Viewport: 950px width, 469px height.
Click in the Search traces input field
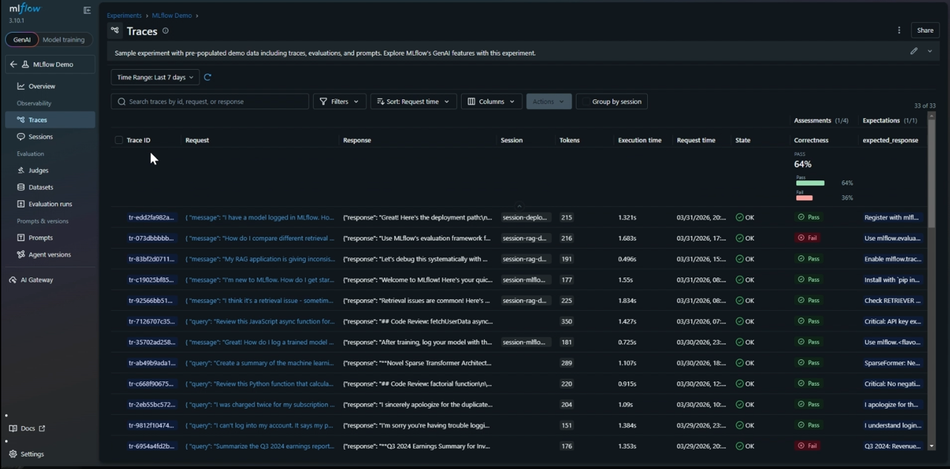(x=210, y=102)
